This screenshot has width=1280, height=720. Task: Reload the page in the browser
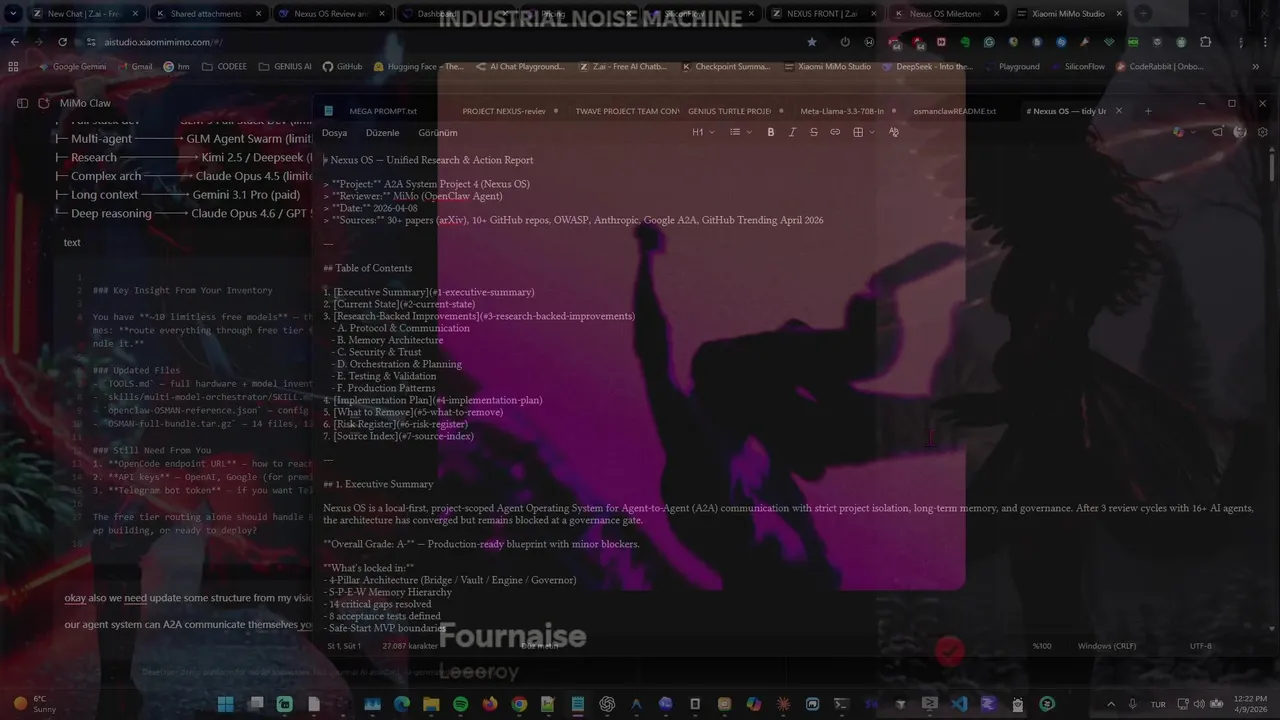pos(62,42)
